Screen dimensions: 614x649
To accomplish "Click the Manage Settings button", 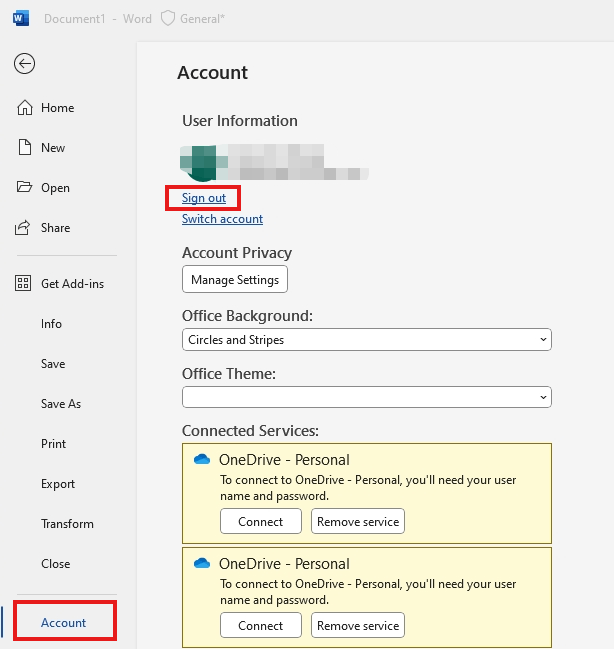I will [235, 279].
